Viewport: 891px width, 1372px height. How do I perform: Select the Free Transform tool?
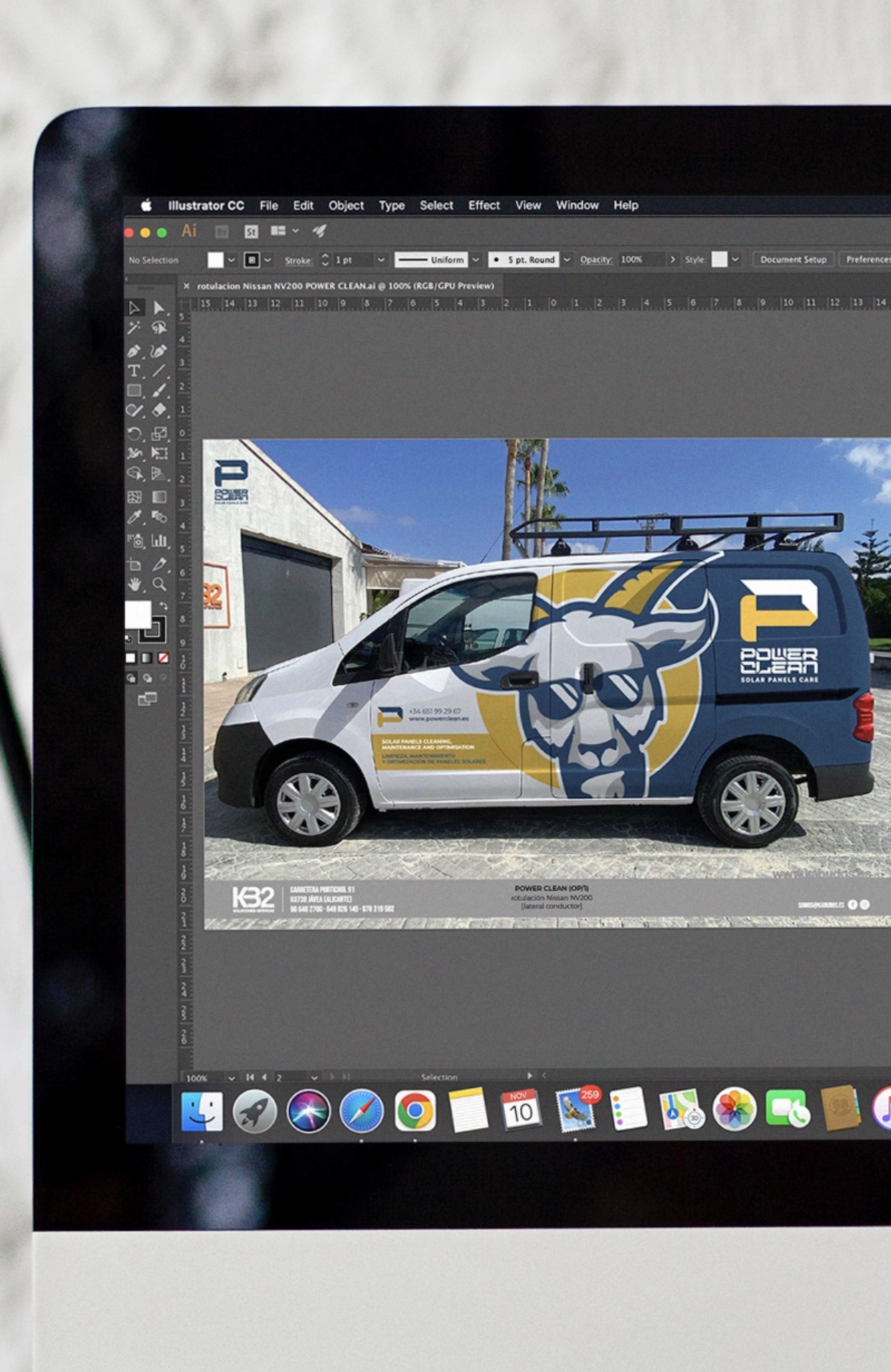pos(159,453)
